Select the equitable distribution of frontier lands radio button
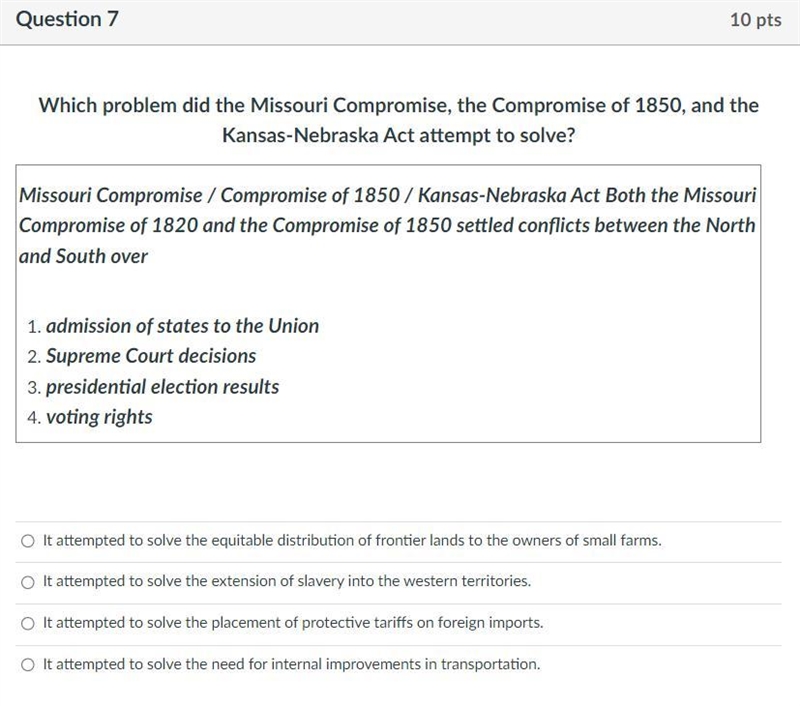The width and height of the screenshot is (800, 706). [28, 541]
